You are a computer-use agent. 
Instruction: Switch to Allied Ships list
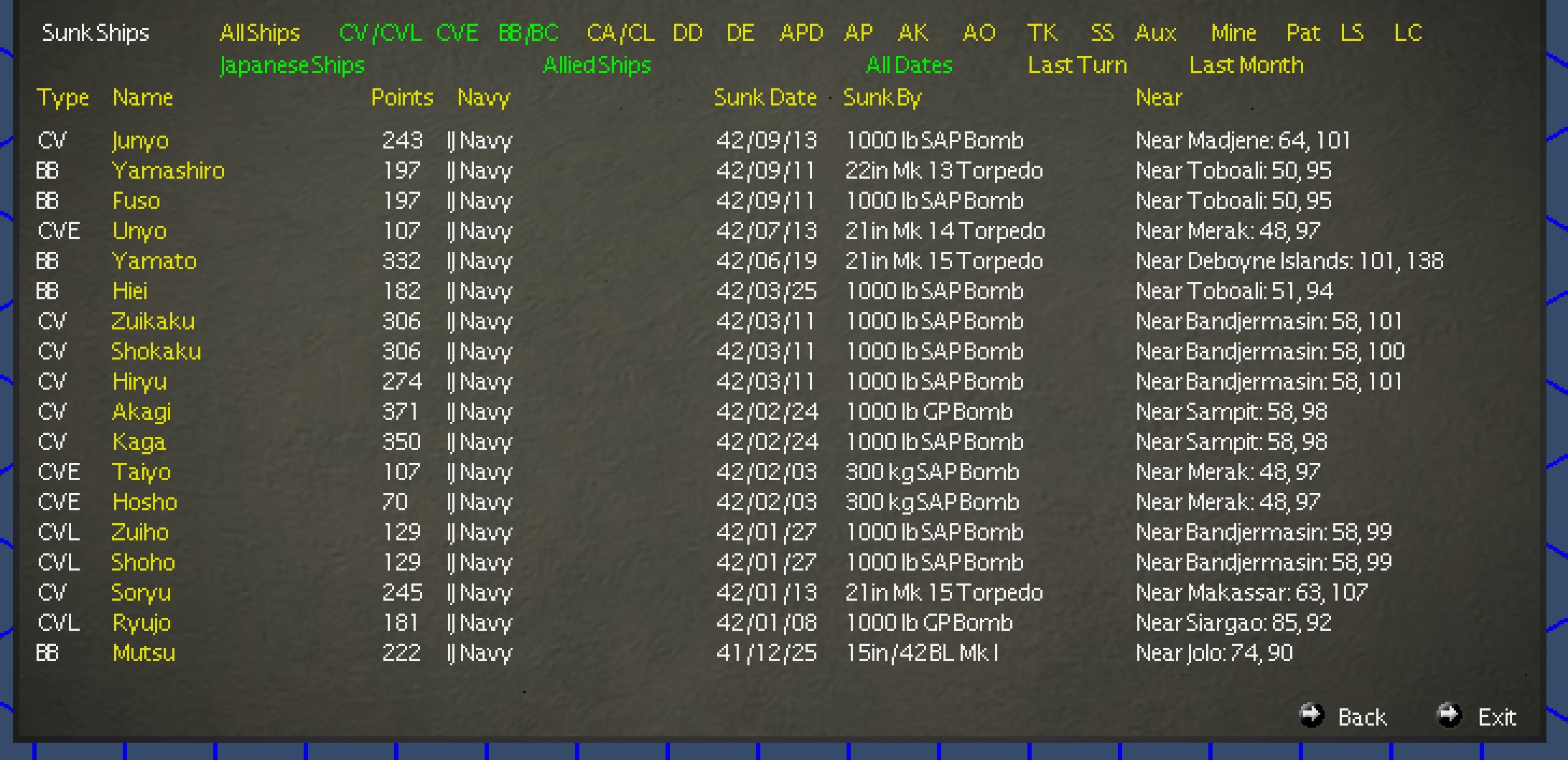[597, 65]
